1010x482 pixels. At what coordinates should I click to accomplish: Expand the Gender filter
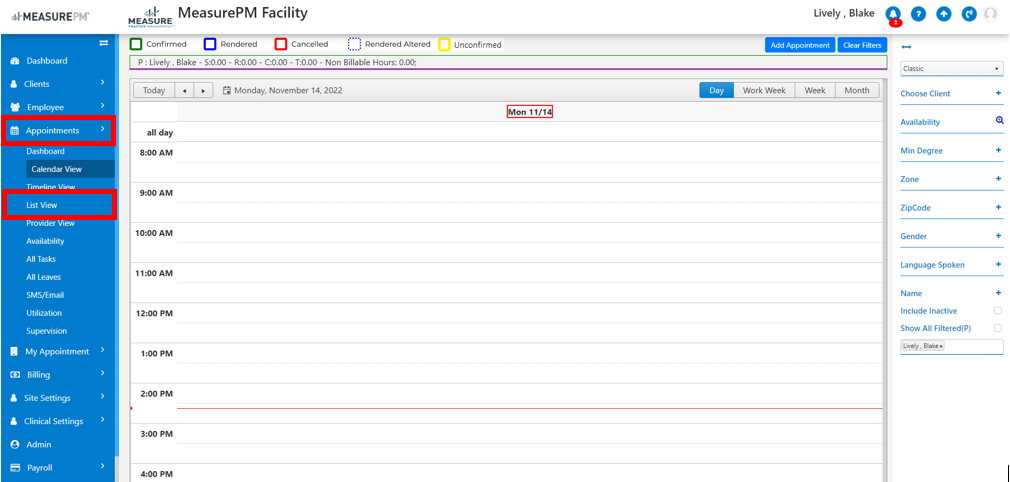(998, 236)
